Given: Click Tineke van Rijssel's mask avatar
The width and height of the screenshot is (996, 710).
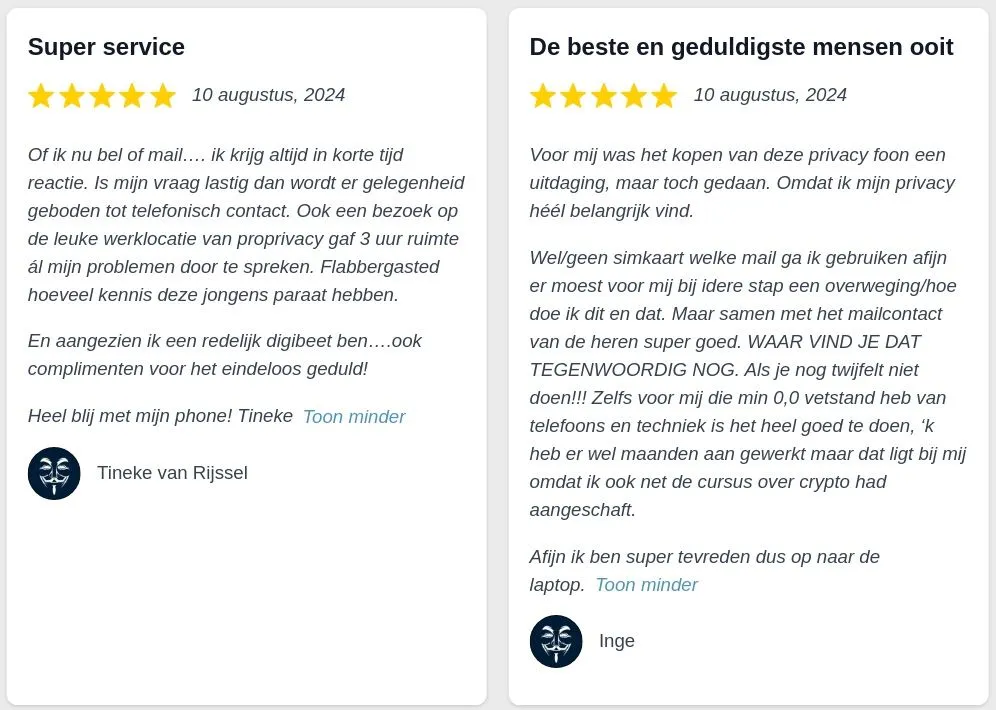Looking at the screenshot, I should (54, 473).
